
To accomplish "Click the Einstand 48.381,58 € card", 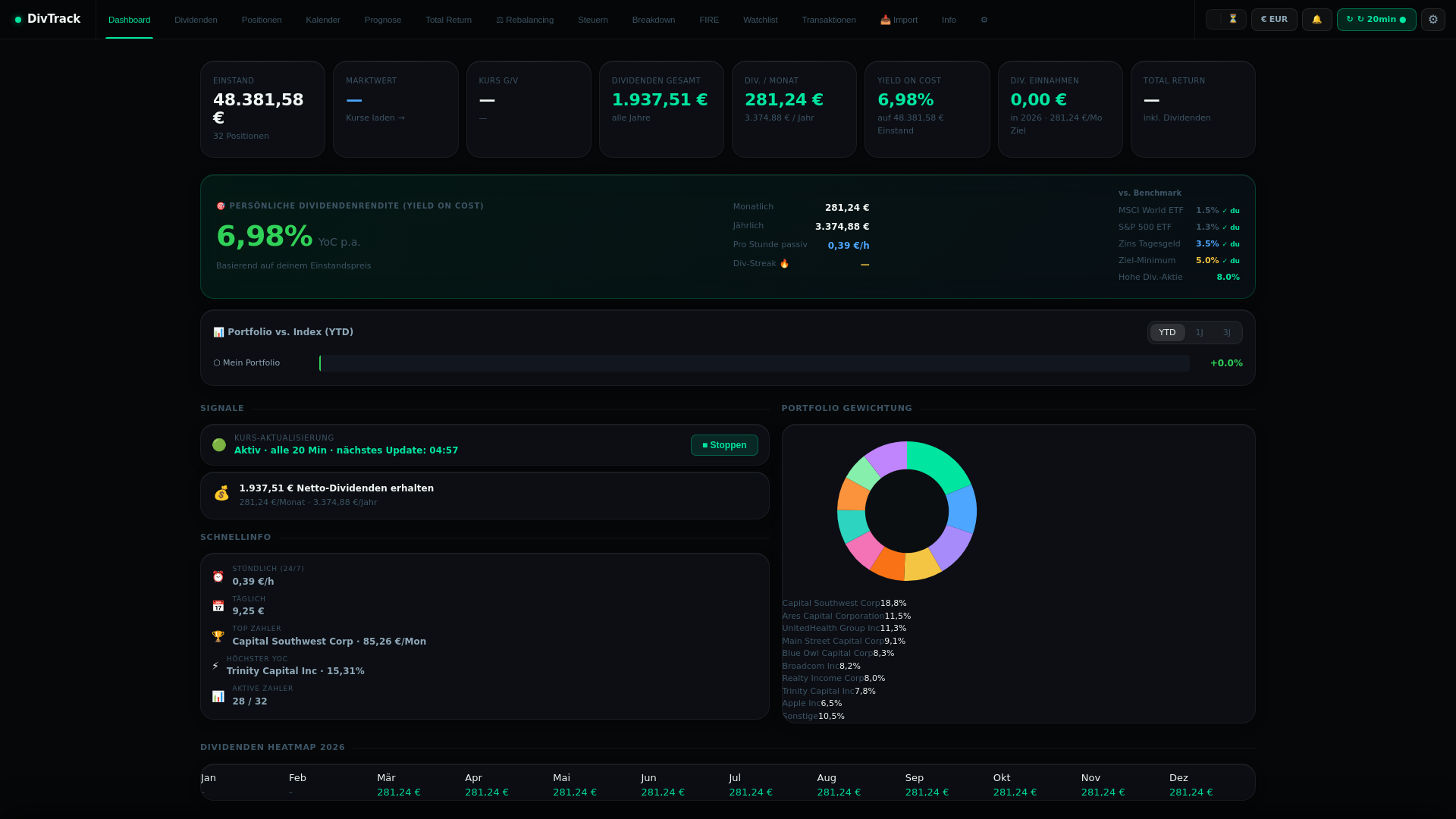I will 262,109.
